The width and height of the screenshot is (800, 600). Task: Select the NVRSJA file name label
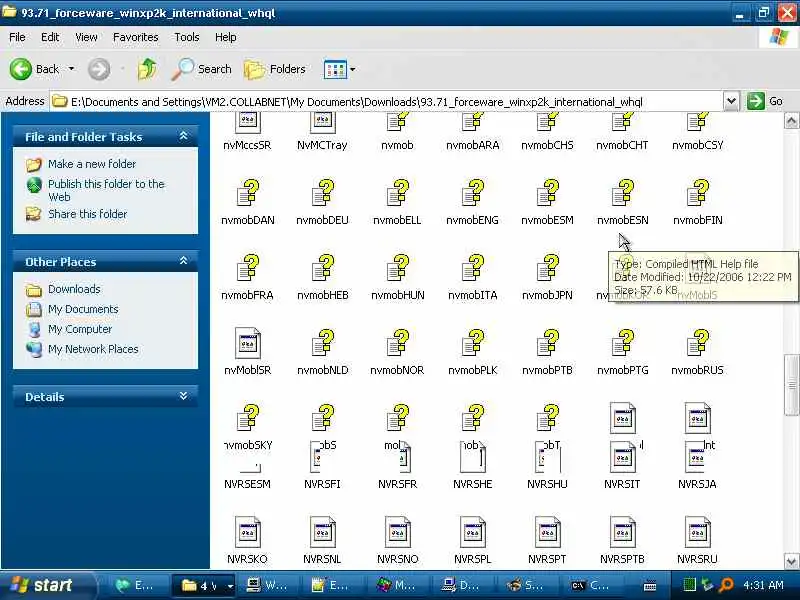(x=697, y=484)
